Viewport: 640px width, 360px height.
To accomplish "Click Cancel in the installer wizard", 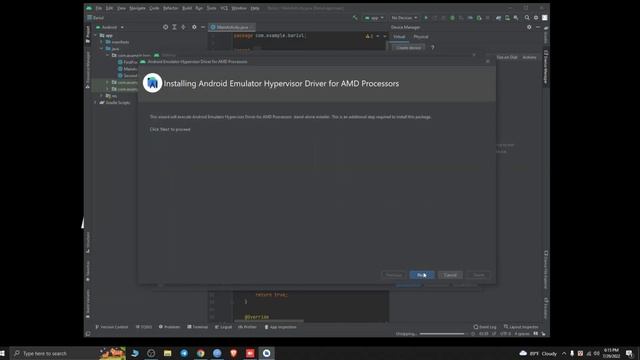I will 450,275.
